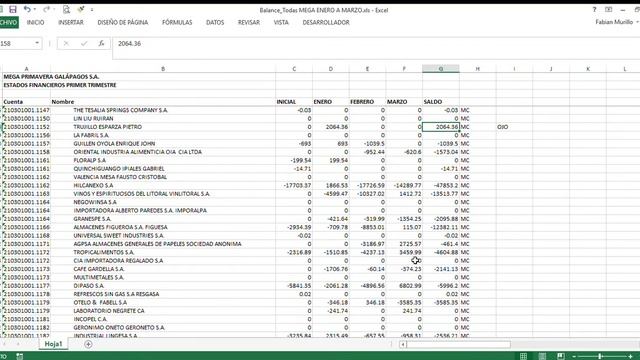Click the Enter checkmark icon in the formula bar

pos(84,43)
